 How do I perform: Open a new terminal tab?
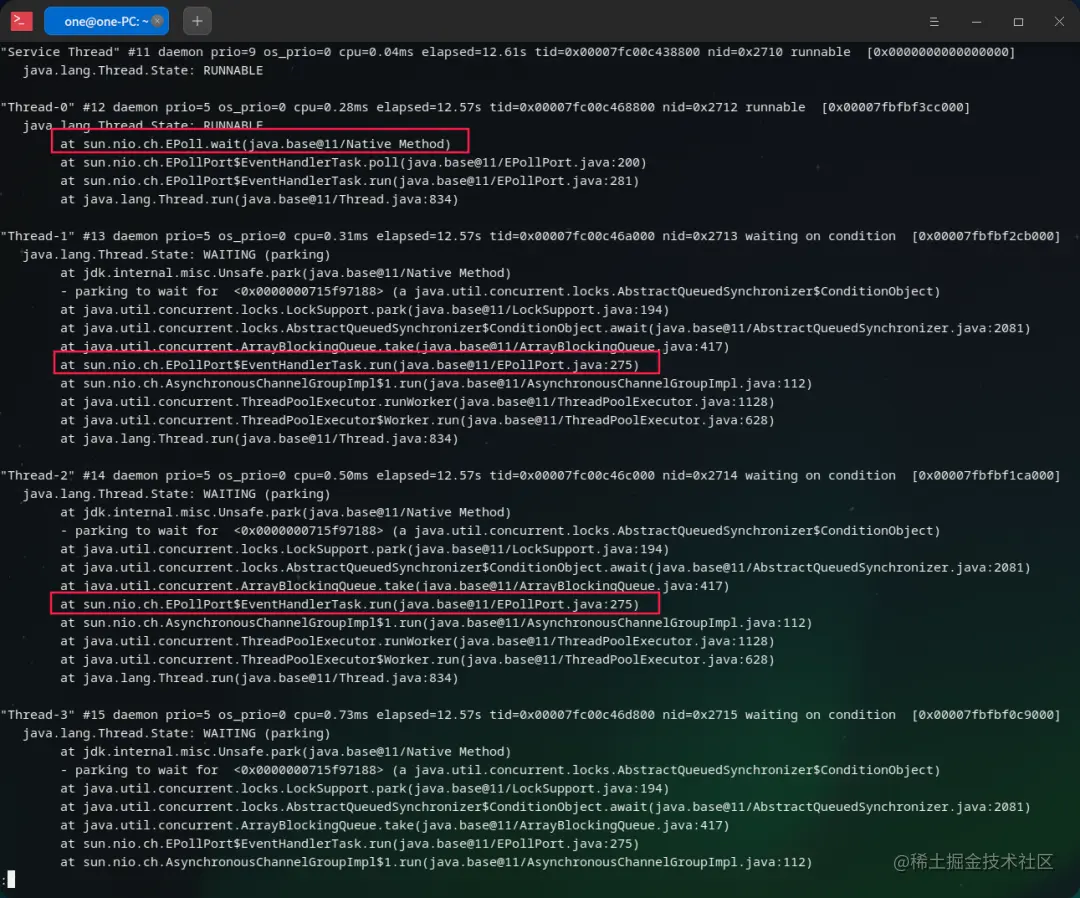pyautogui.click(x=197, y=21)
